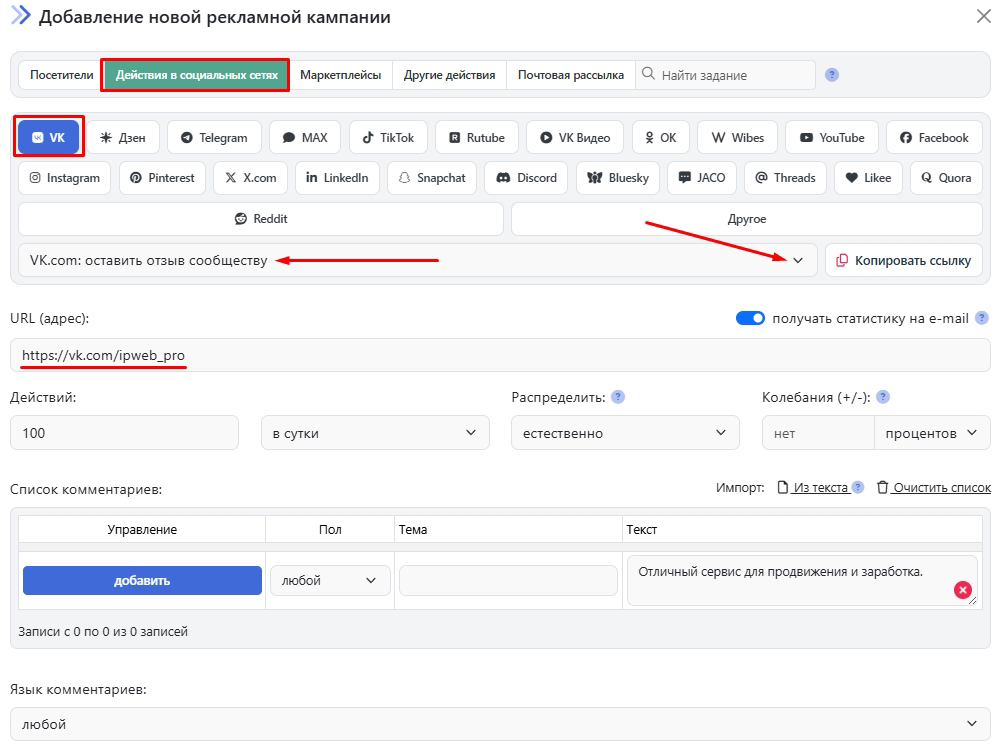
Task: Switch to the Маркетплейсы tab
Action: (x=340, y=75)
